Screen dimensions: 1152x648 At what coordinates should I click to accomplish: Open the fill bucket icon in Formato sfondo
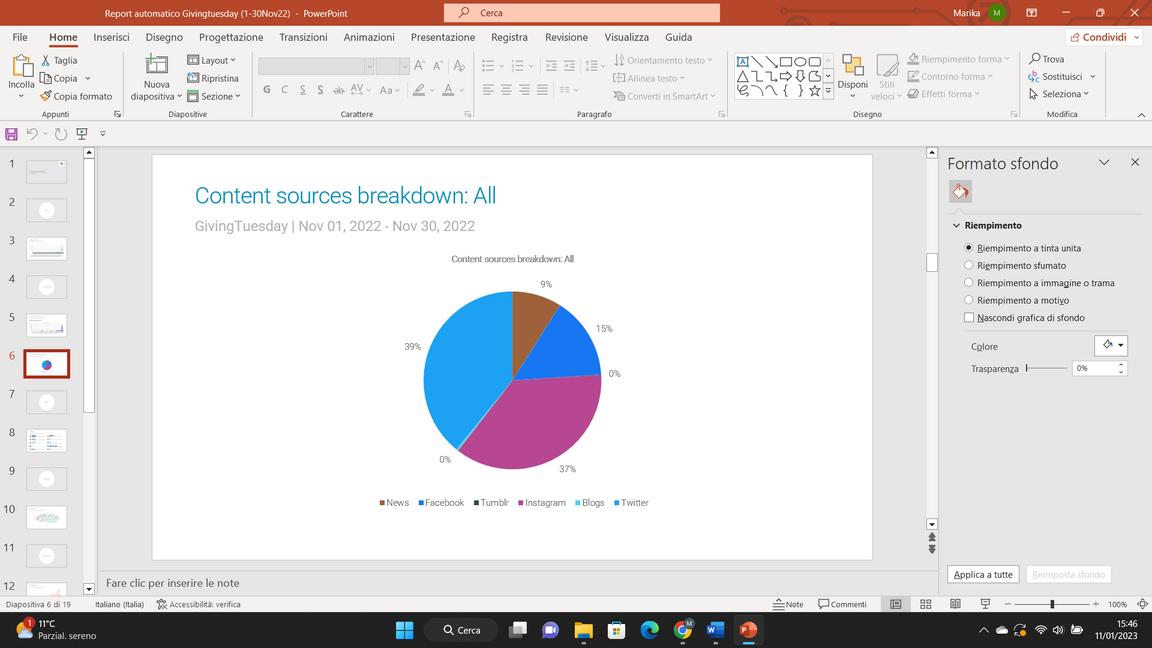coord(960,192)
